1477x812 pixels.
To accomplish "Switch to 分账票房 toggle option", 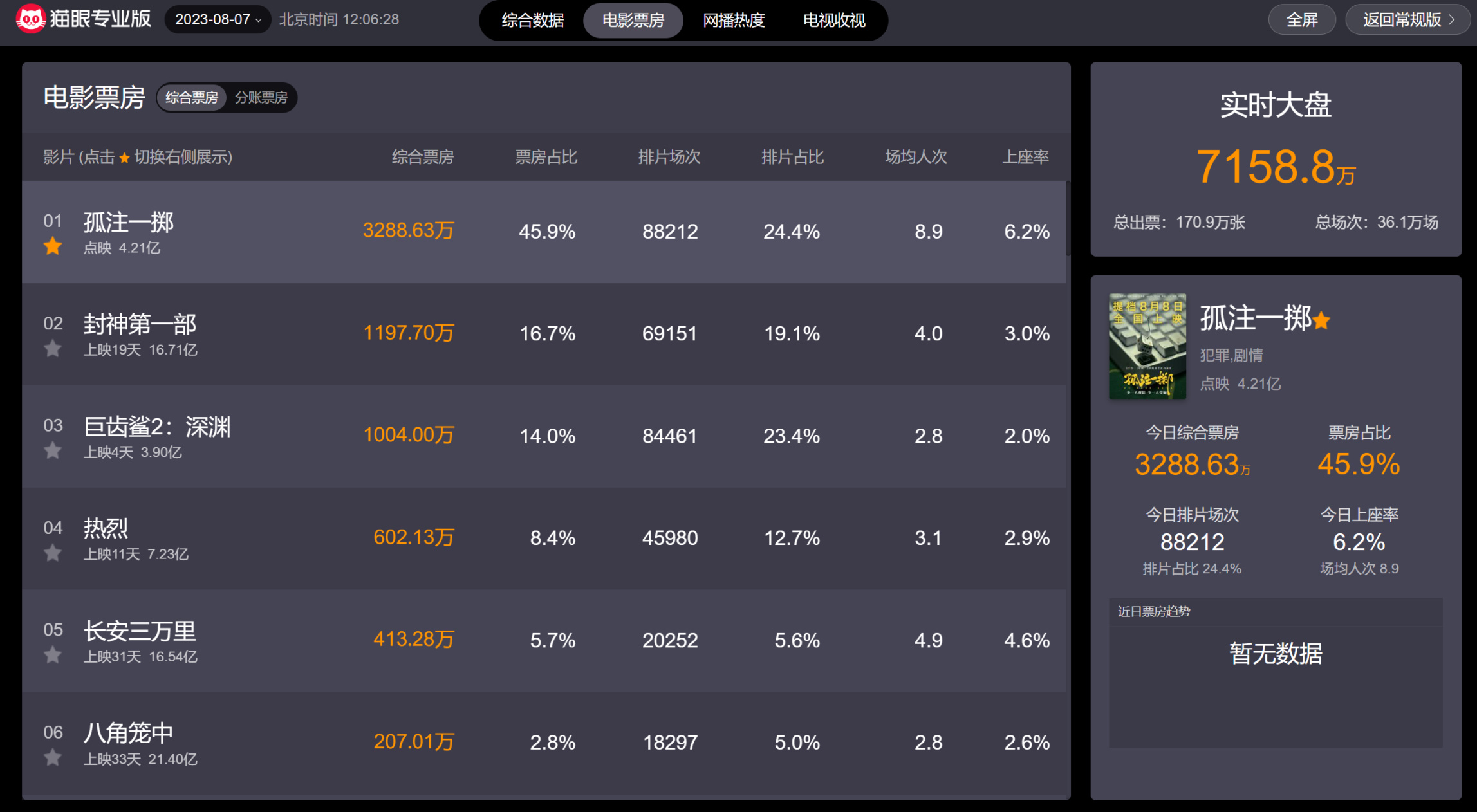I will tap(261, 98).
